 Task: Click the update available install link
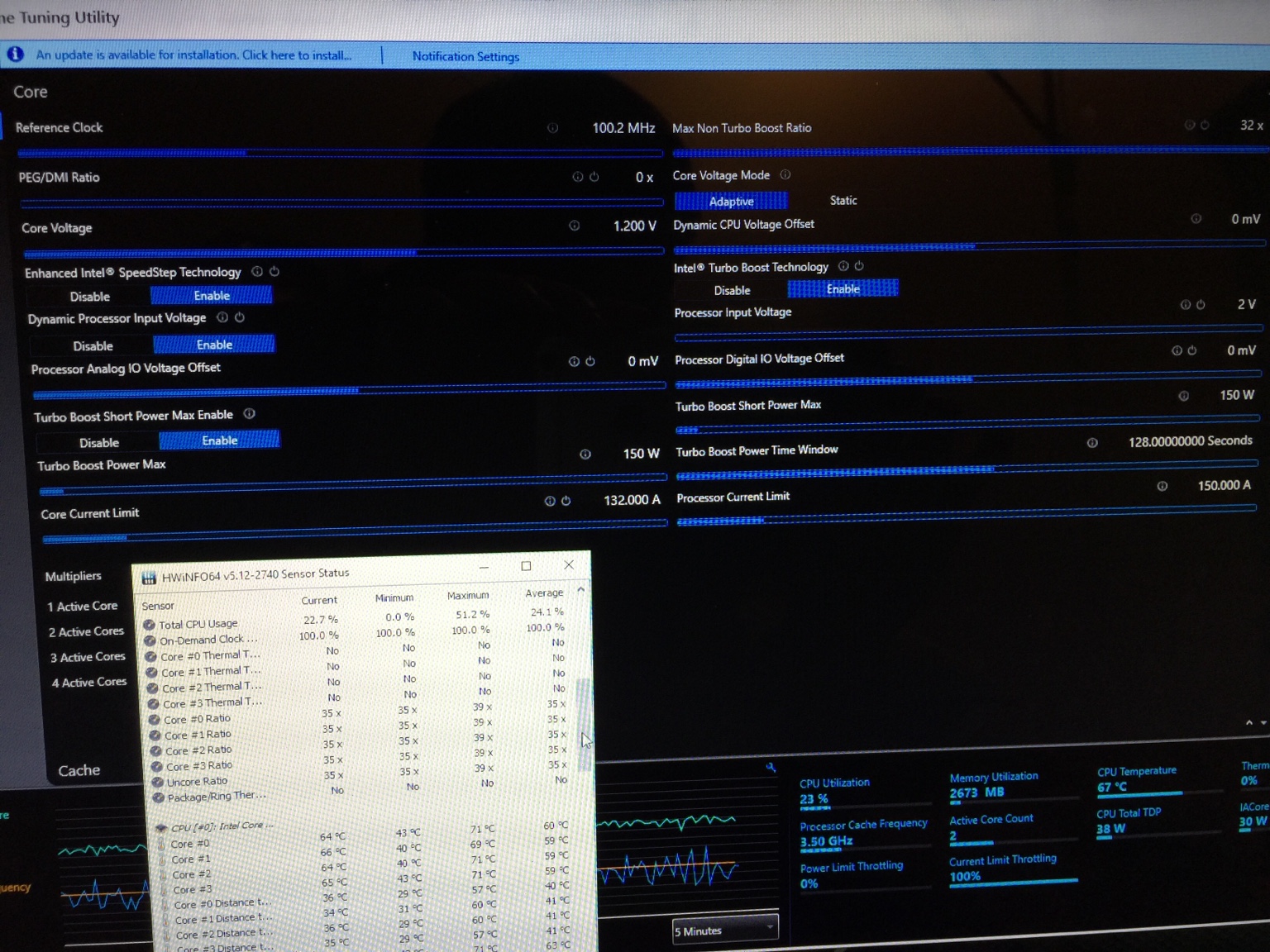point(193,55)
